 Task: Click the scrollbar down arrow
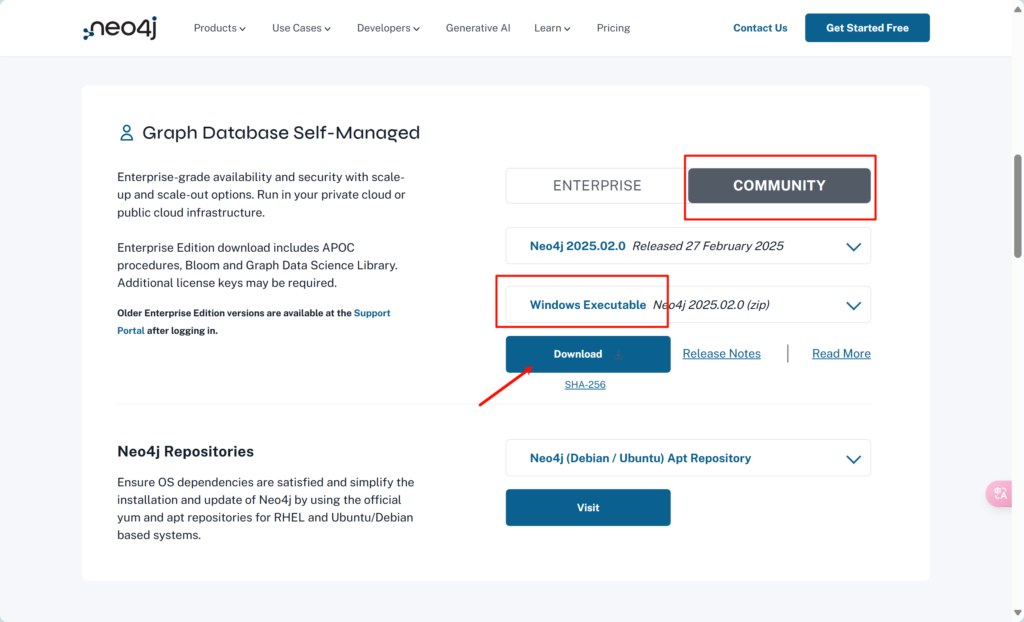[x=1018, y=613]
